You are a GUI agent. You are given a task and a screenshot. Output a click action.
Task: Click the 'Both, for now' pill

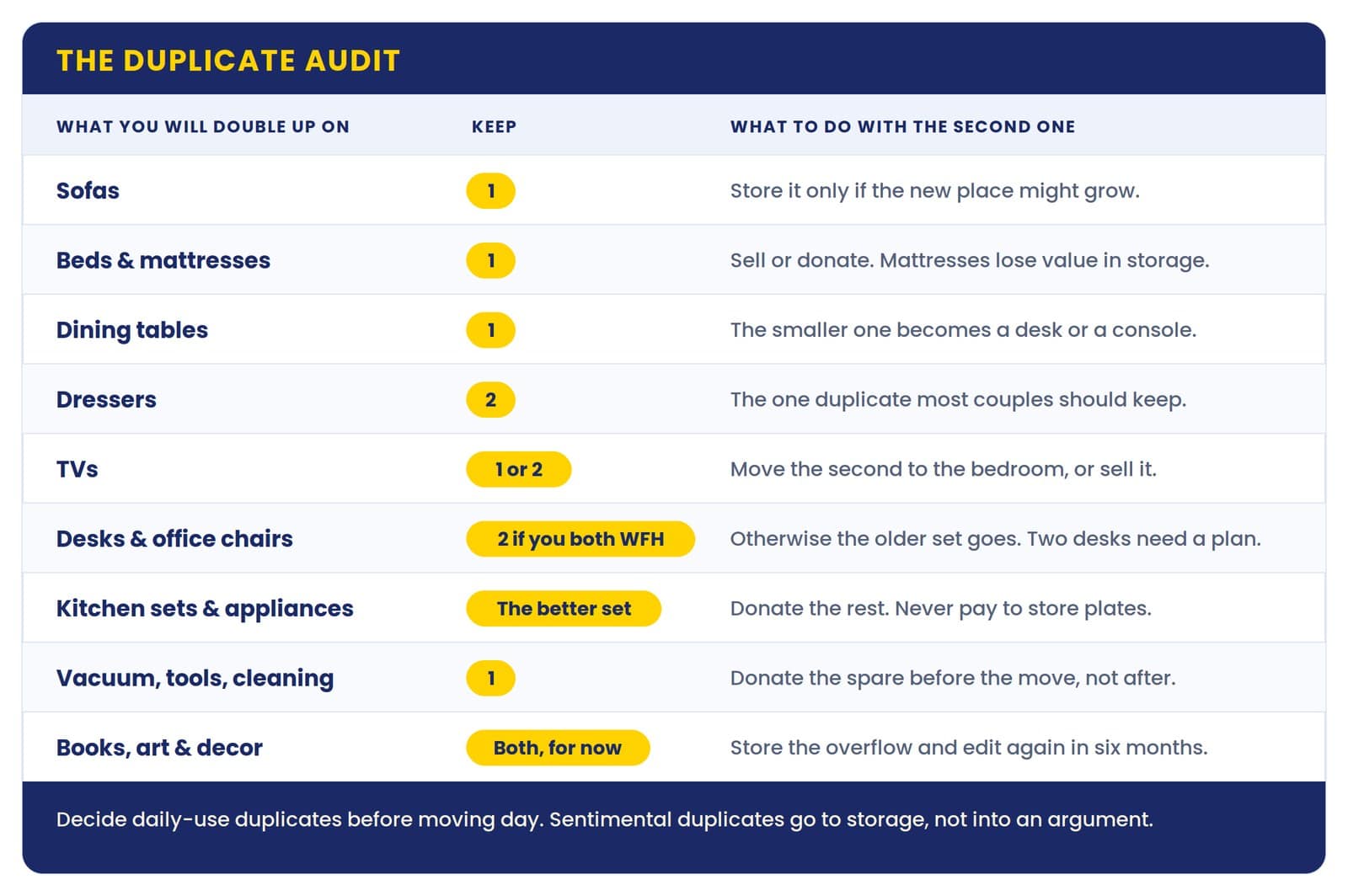(558, 748)
